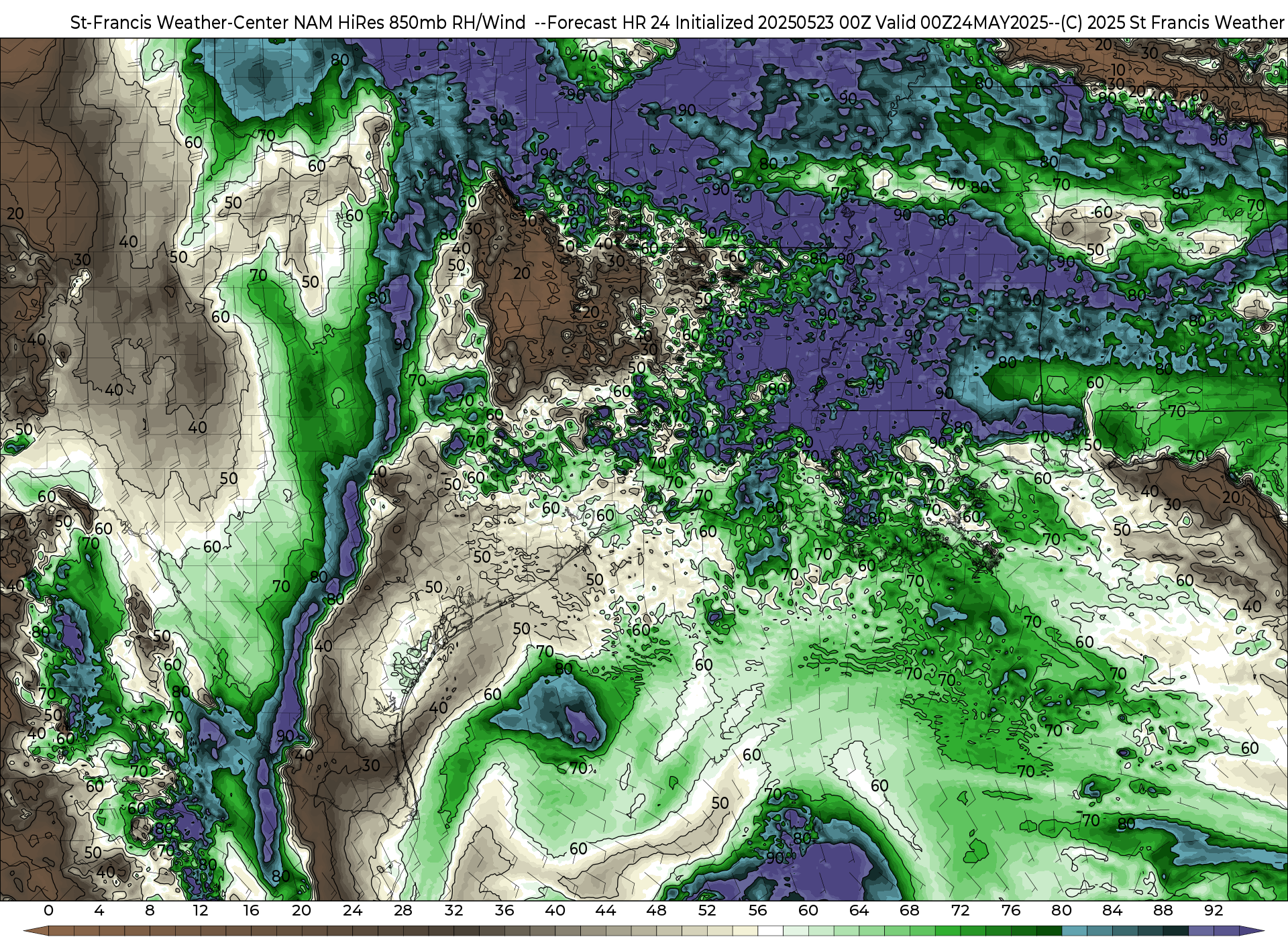1288x939 pixels.
Task: Click the "8" label on the legend scale
Action: coord(150,911)
